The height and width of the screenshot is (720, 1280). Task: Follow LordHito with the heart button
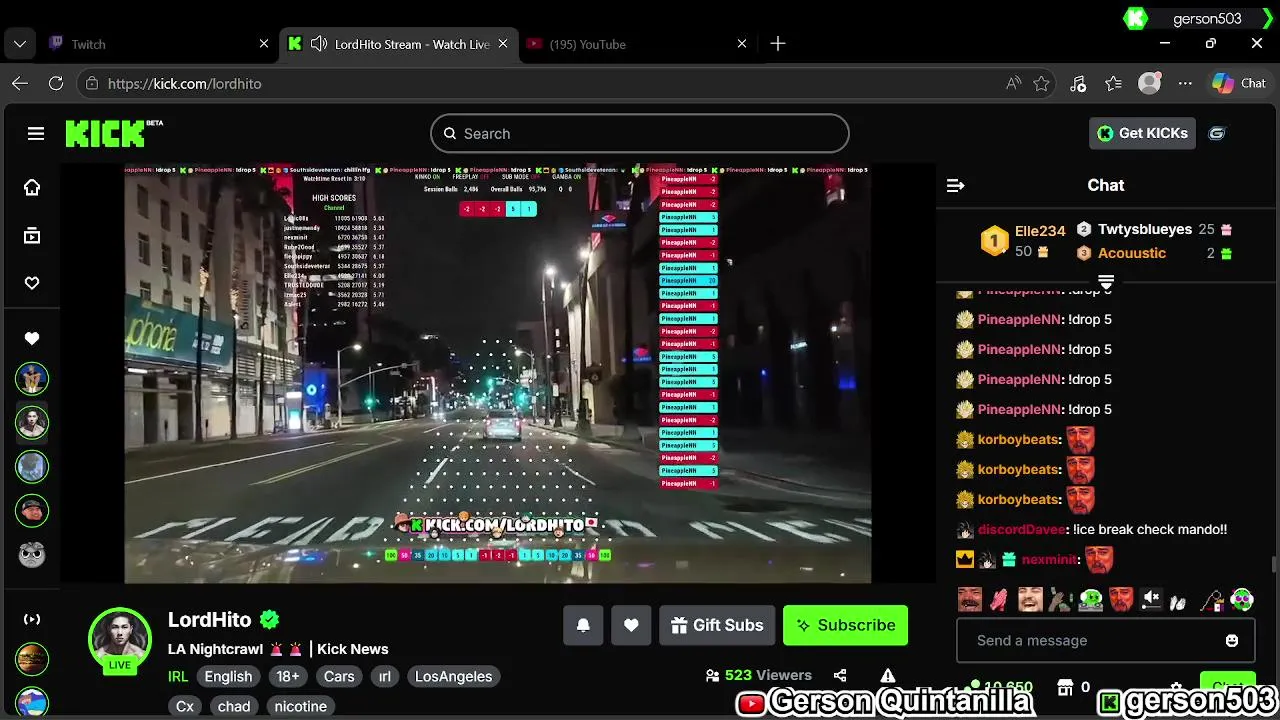(x=631, y=625)
